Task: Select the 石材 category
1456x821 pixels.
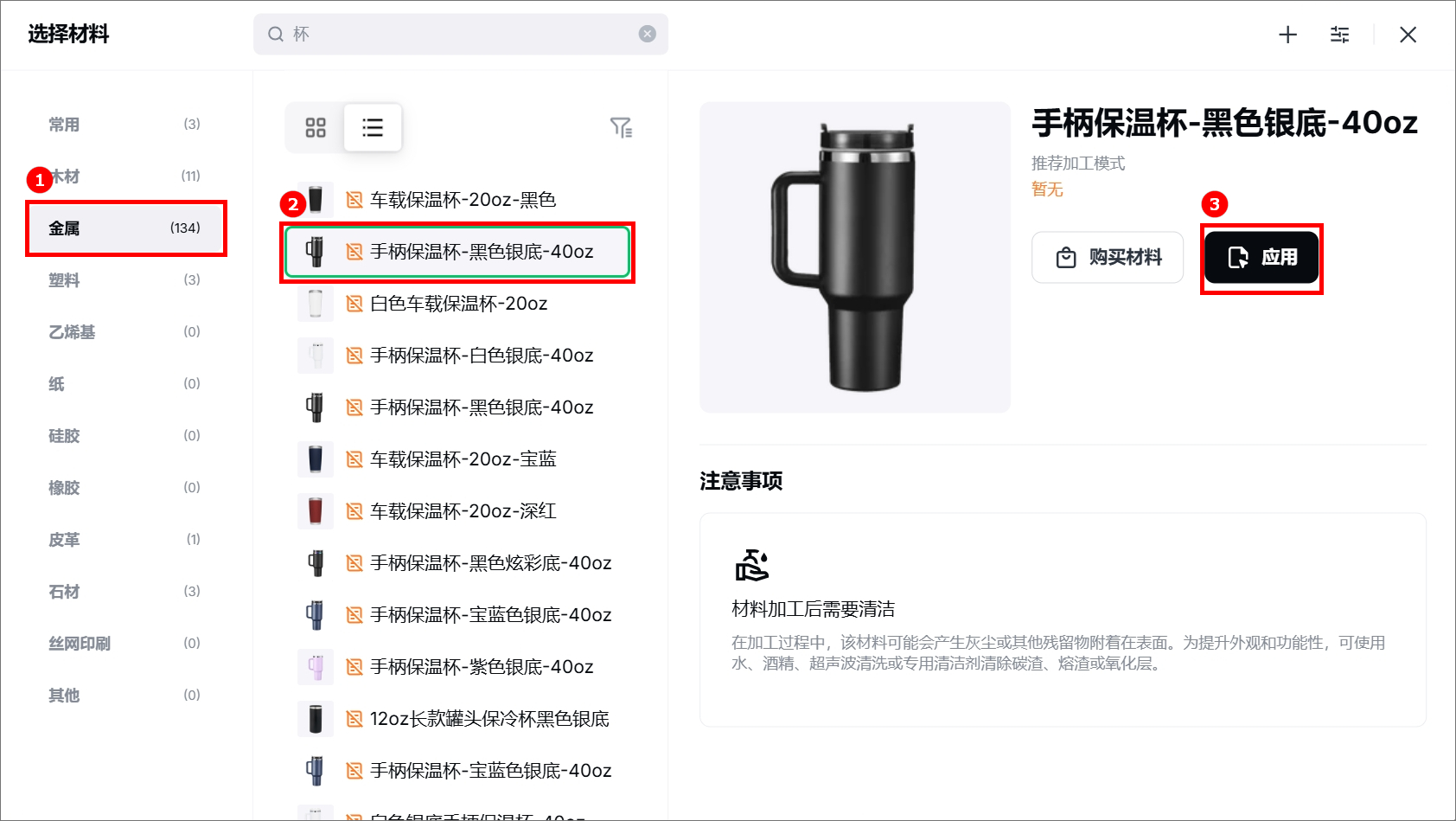Action: (x=126, y=592)
